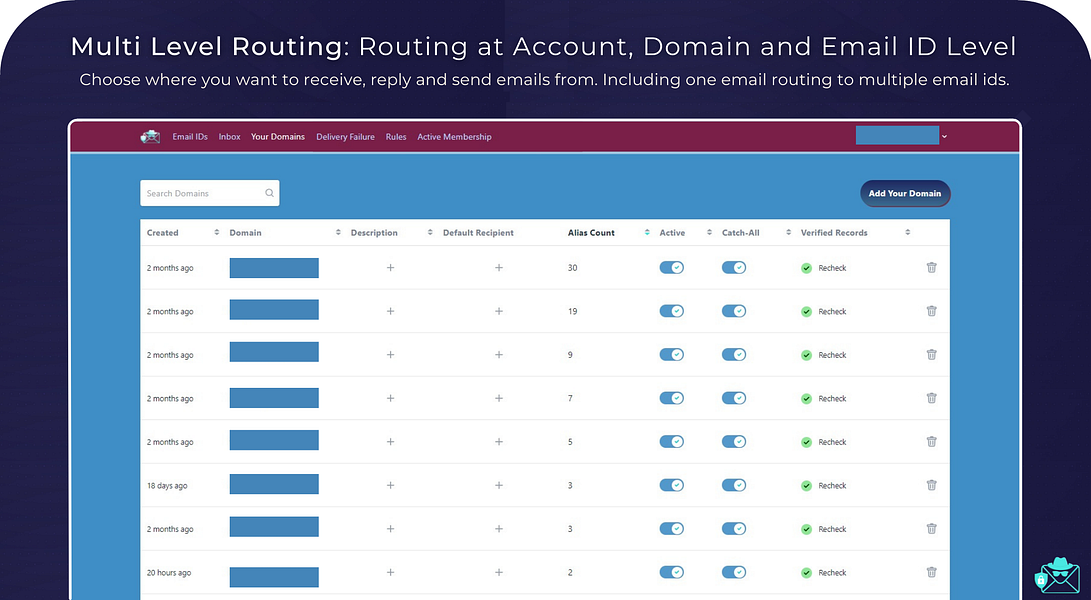Delete the domain with alias count 9

[932, 354]
